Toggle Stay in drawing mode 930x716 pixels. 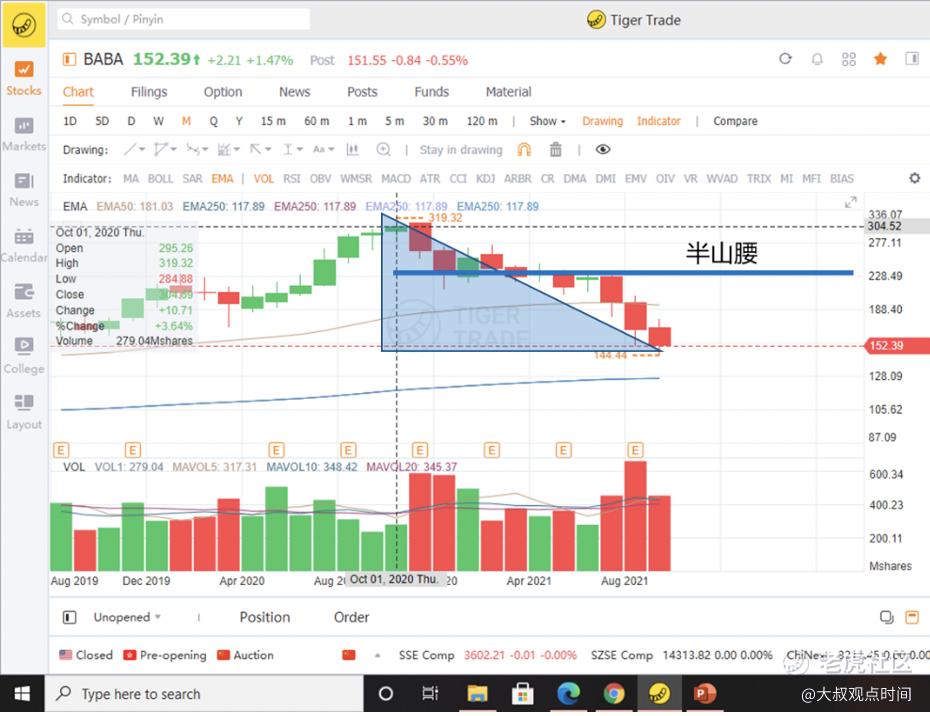(x=461, y=150)
